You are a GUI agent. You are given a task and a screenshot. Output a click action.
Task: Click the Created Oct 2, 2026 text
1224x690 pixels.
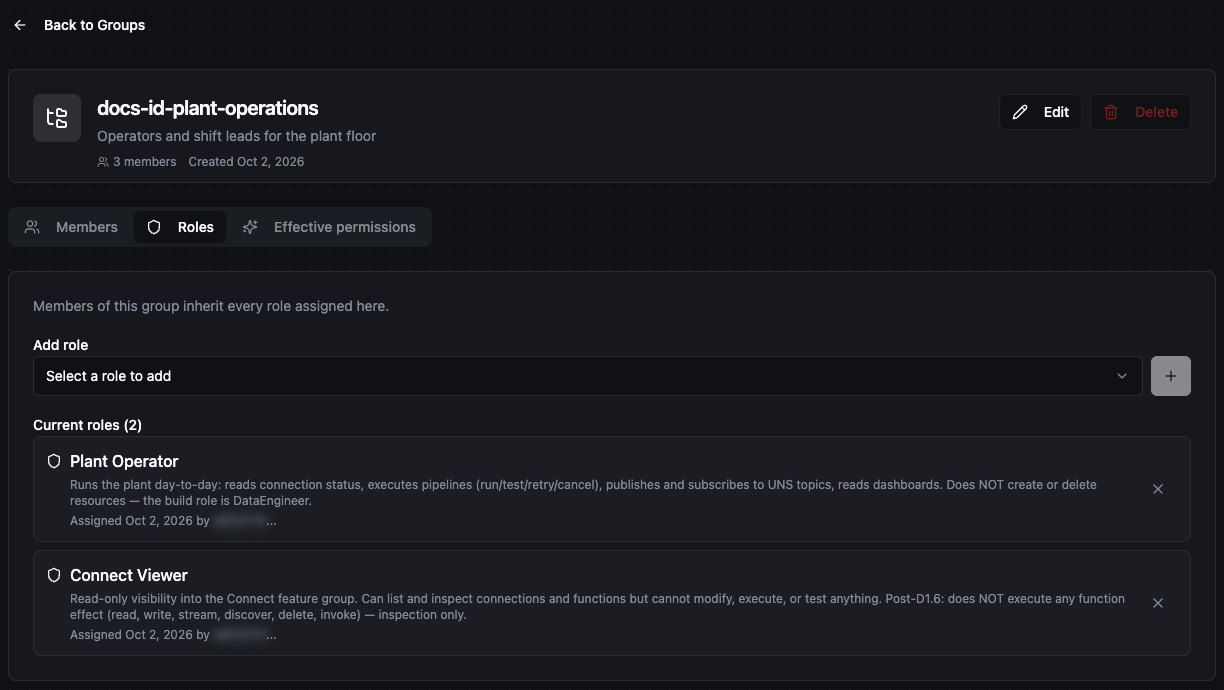pyautogui.click(x=246, y=162)
